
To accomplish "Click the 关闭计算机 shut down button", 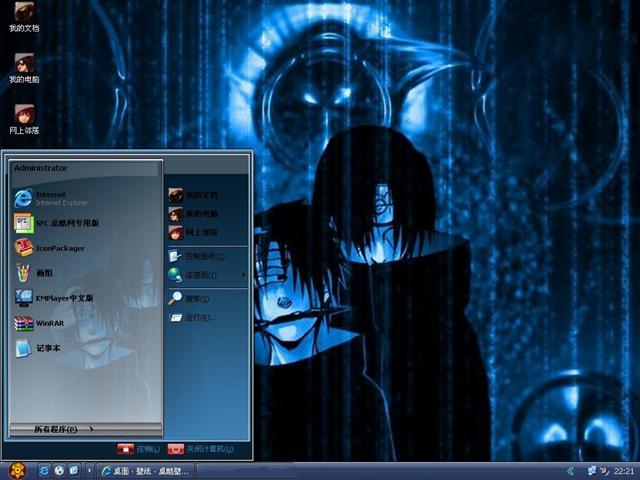I will pos(200,449).
